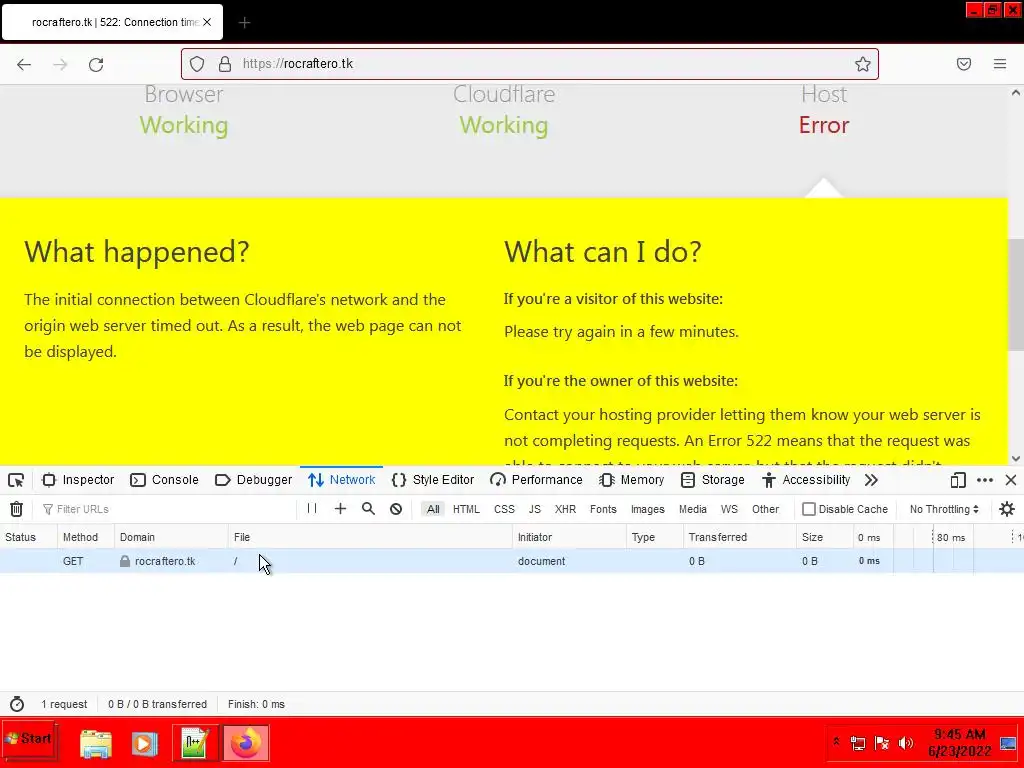Screen dimensions: 1024x768
Task: Switch to the Debugger panel
Action: point(254,480)
